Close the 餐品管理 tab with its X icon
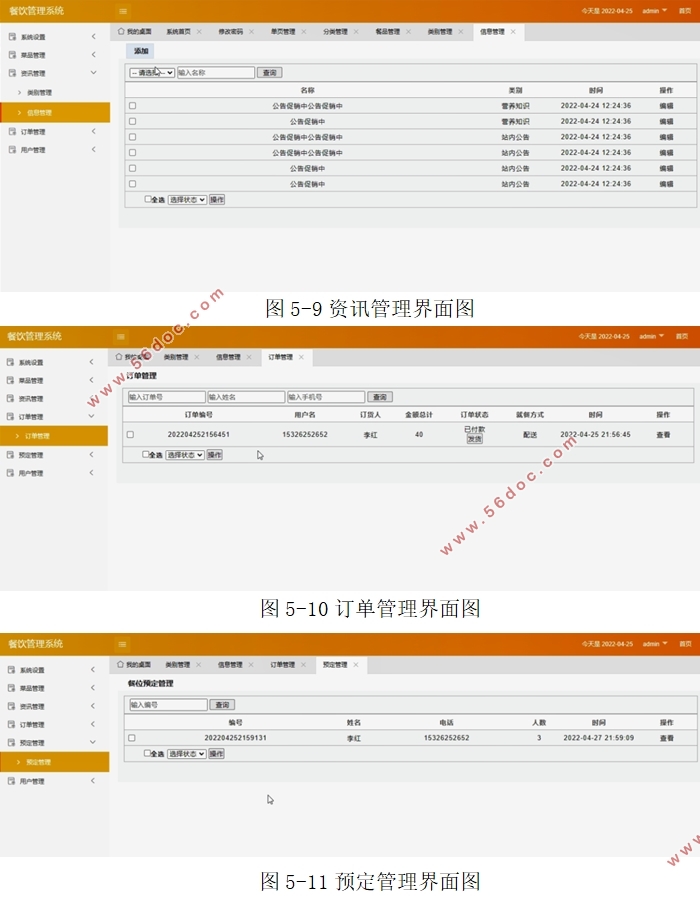The height and width of the screenshot is (906, 700). click(x=408, y=32)
